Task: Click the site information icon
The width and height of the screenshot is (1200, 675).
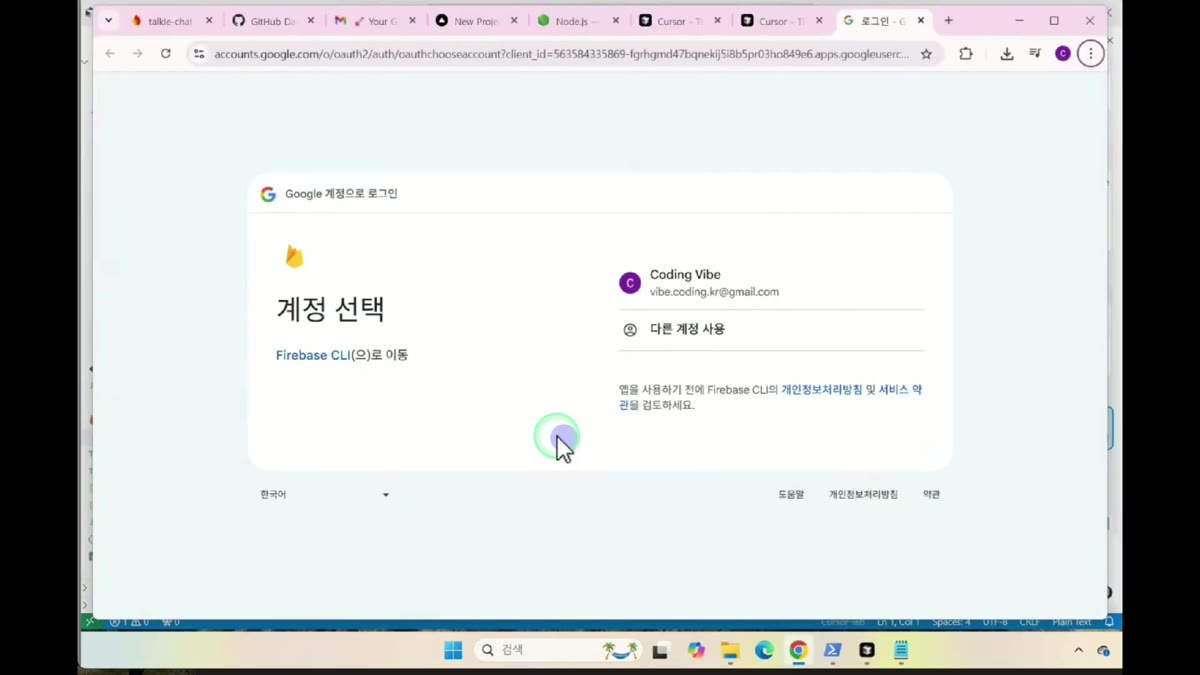Action: tap(199, 54)
